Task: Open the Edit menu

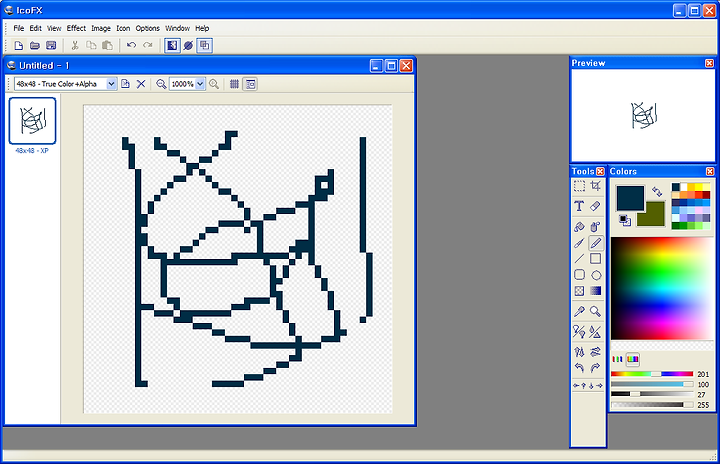Action: click(x=35, y=28)
